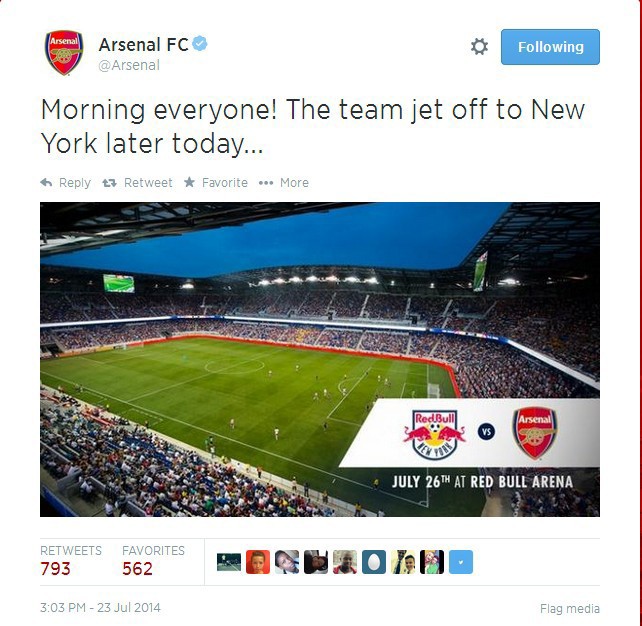The width and height of the screenshot is (642, 626).
Task: Open the More options menu
Action: [284, 183]
